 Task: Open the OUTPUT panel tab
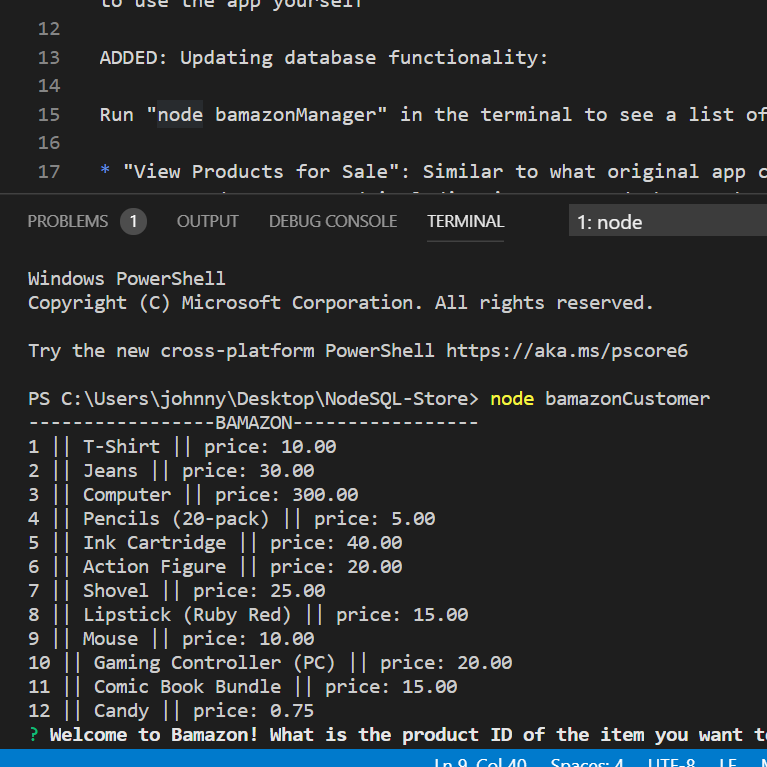(x=207, y=221)
